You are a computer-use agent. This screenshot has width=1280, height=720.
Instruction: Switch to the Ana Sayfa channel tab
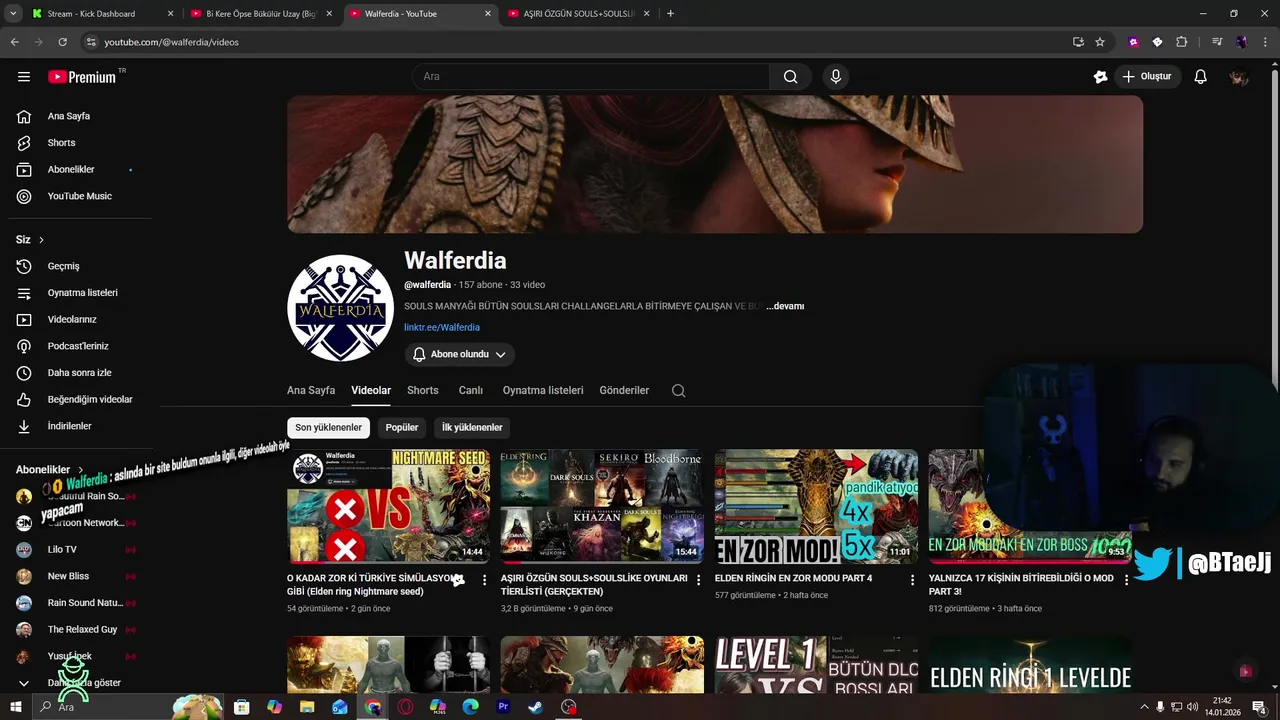(x=311, y=390)
